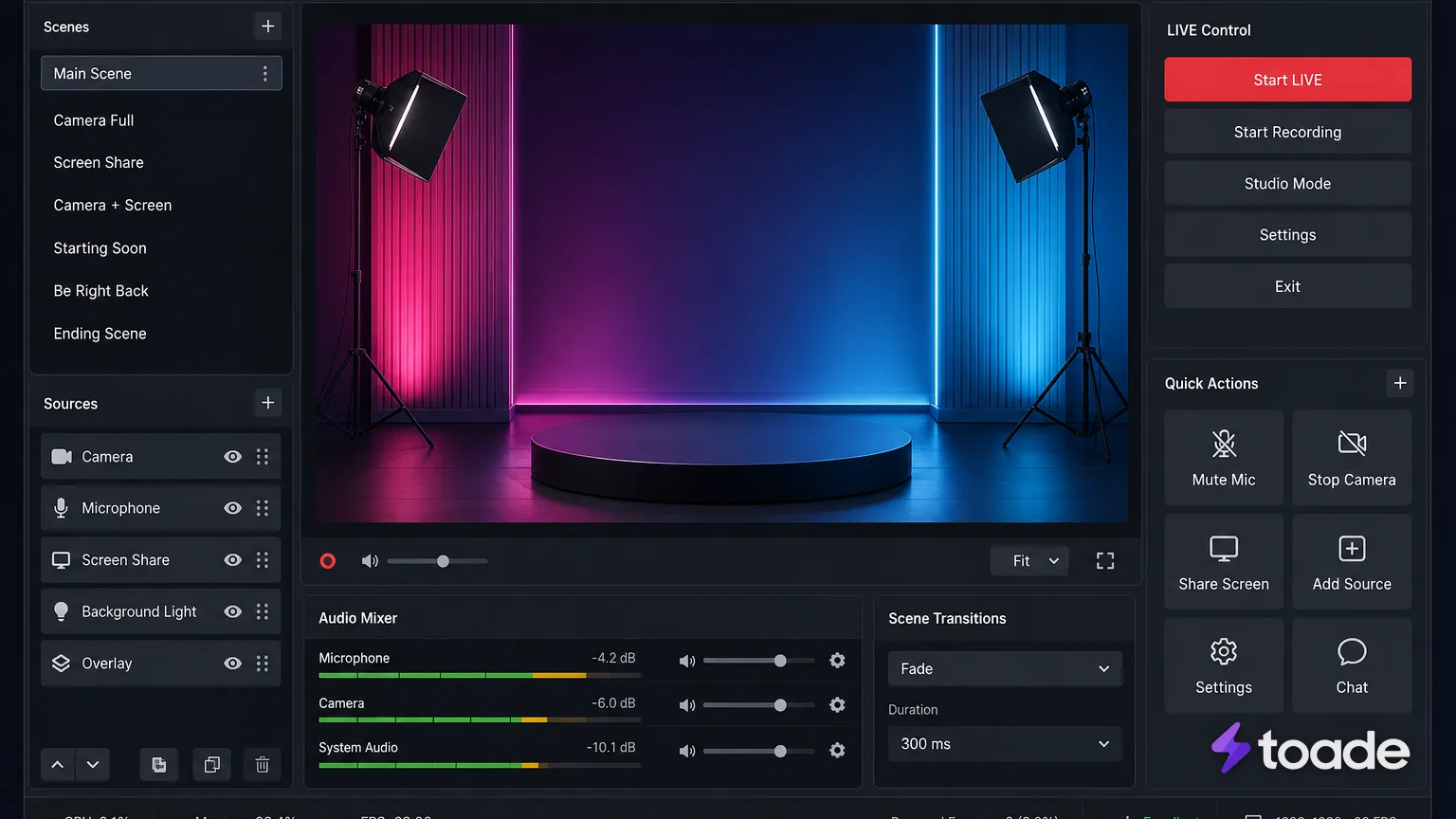Open Microphone mixer gear settings
1456x819 pixels.
[837, 661]
